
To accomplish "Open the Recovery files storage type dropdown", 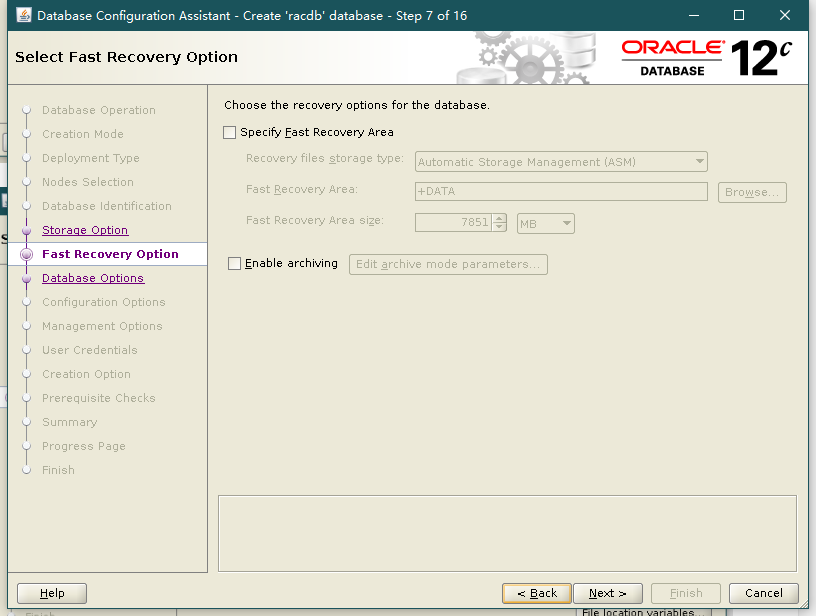I will pos(561,162).
